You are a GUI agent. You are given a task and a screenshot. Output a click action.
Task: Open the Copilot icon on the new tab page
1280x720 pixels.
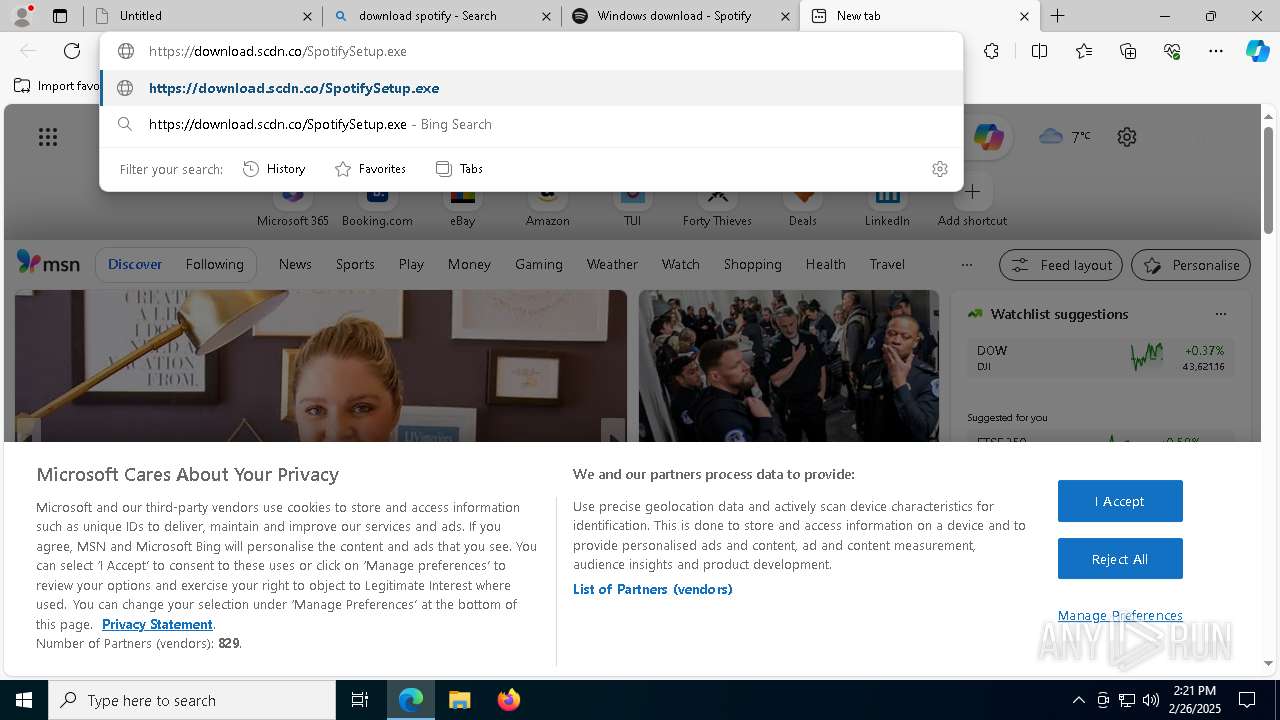pos(988,137)
